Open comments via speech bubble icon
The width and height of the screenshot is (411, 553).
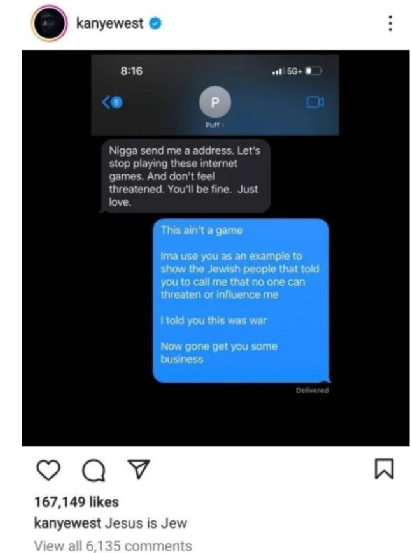pos(93,470)
